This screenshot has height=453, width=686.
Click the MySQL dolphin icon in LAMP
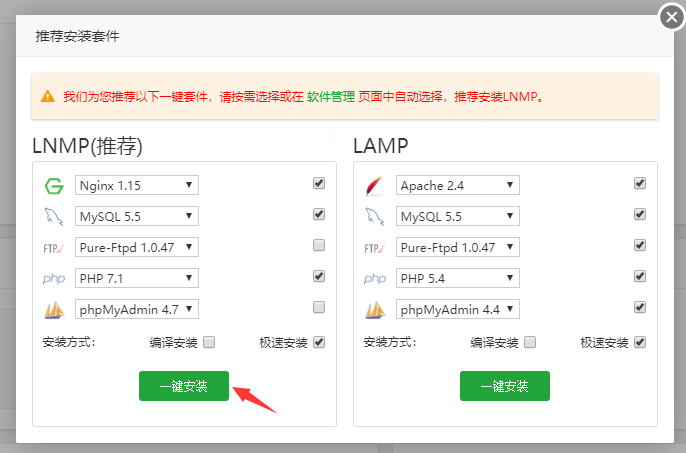(375, 217)
